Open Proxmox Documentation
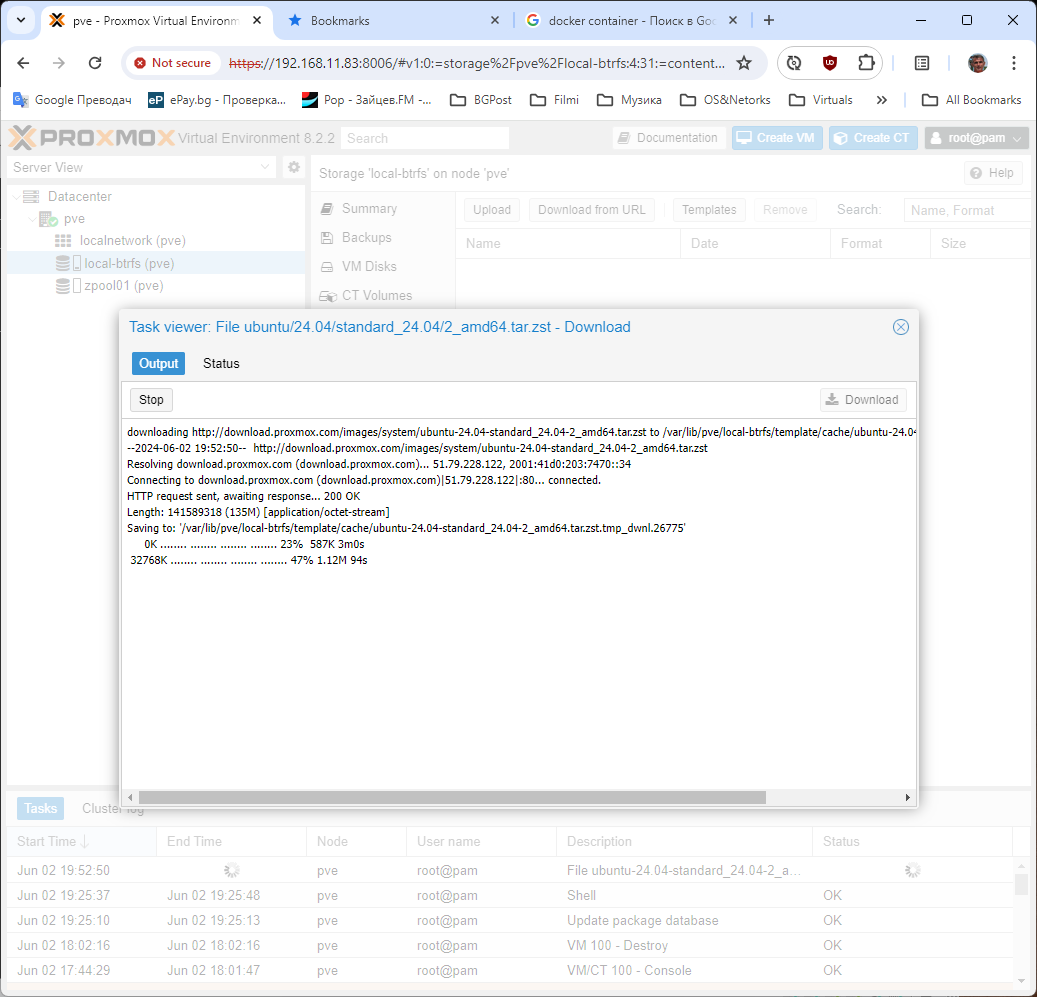Viewport: 1037px width, 997px height. point(668,138)
